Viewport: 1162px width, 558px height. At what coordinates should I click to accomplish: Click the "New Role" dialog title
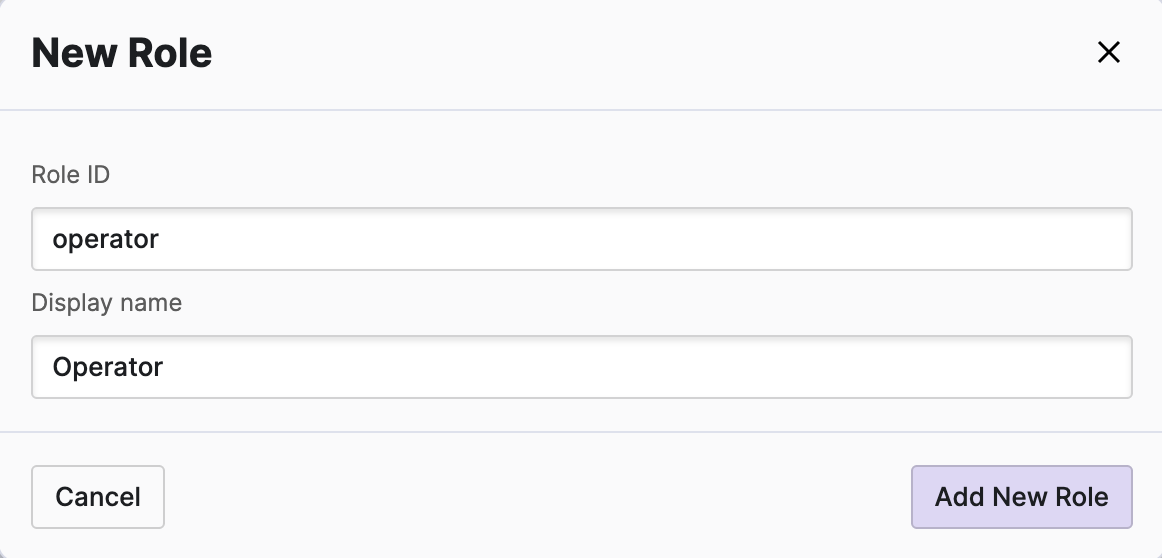[122, 53]
